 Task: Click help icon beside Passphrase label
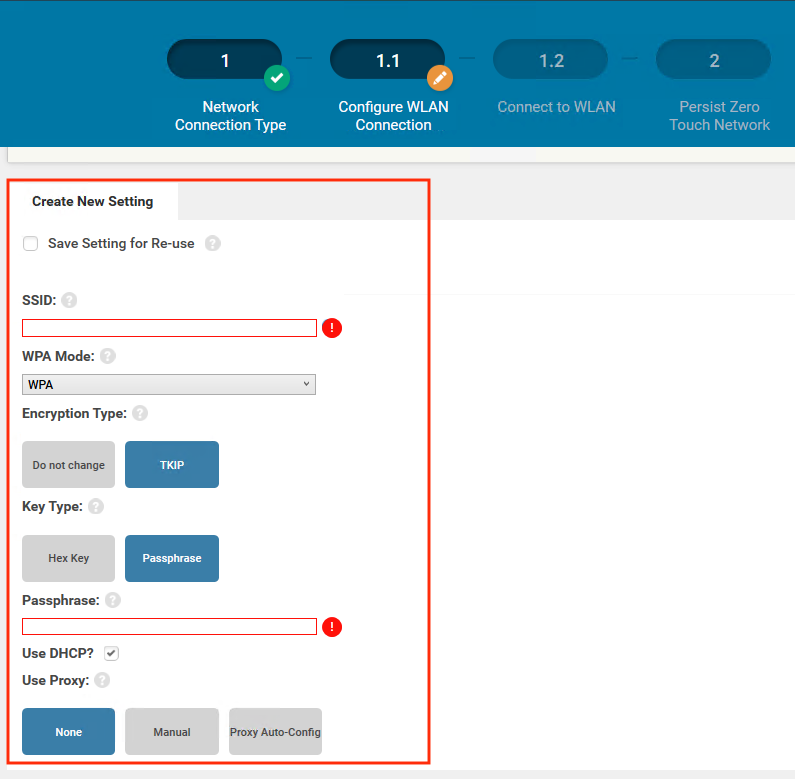113,600
